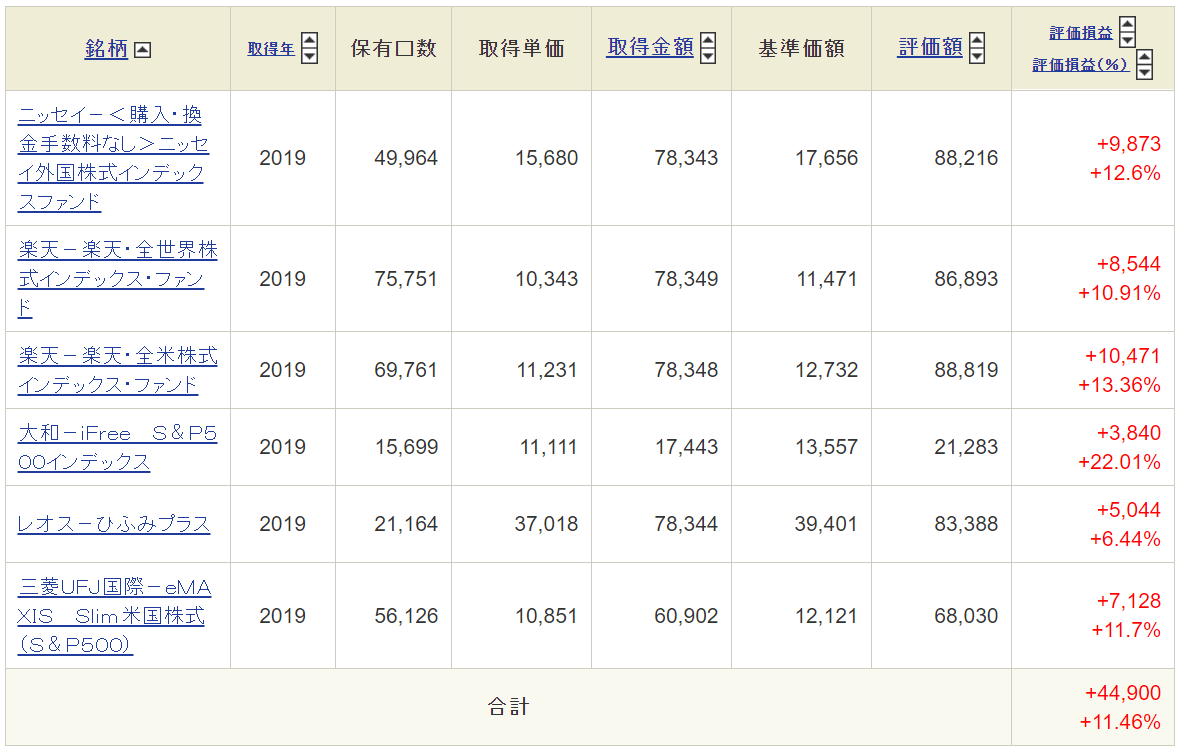
Task: Sort 評価損益 descending with the down arrow
Action: (1128, 39)
